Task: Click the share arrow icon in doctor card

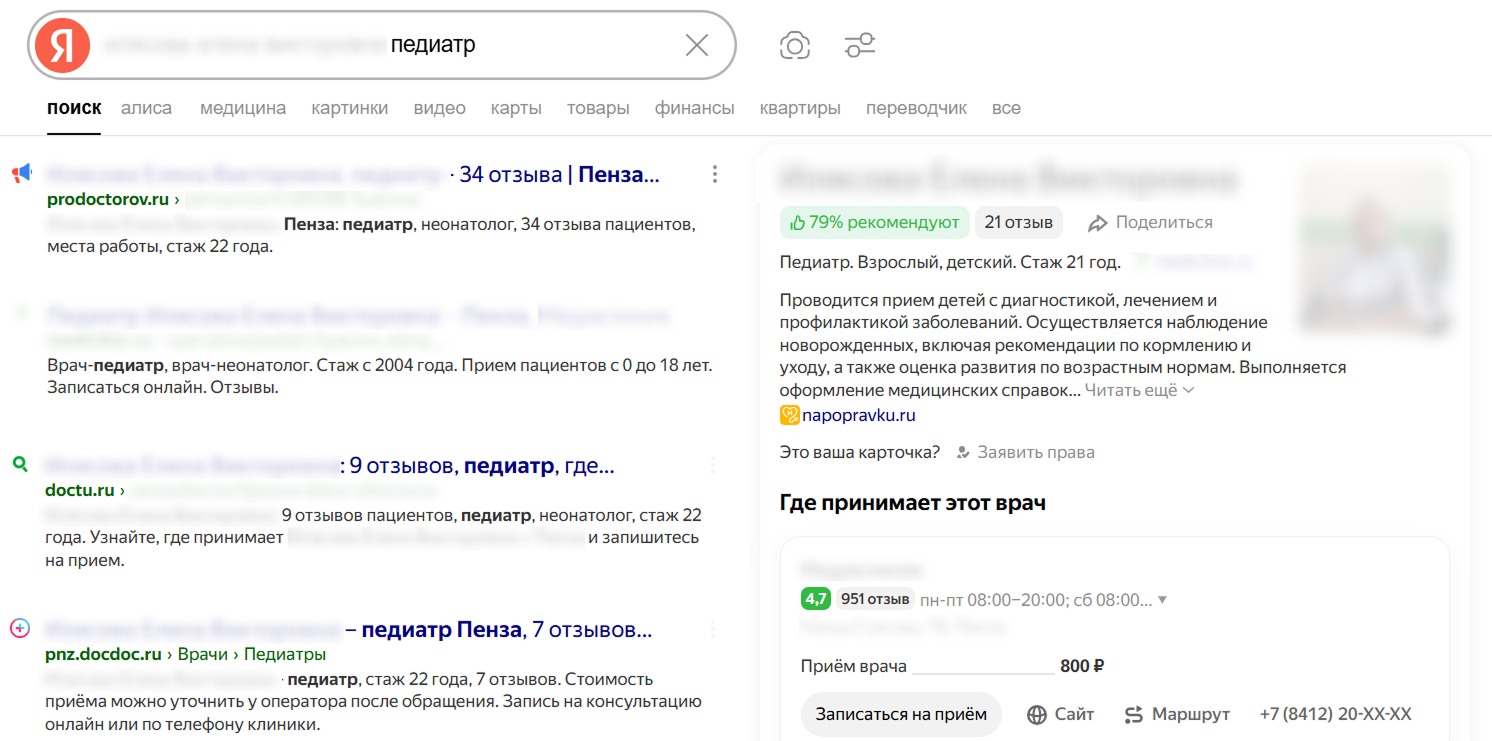Action: pyautogui.click(x=1098, y=223)
